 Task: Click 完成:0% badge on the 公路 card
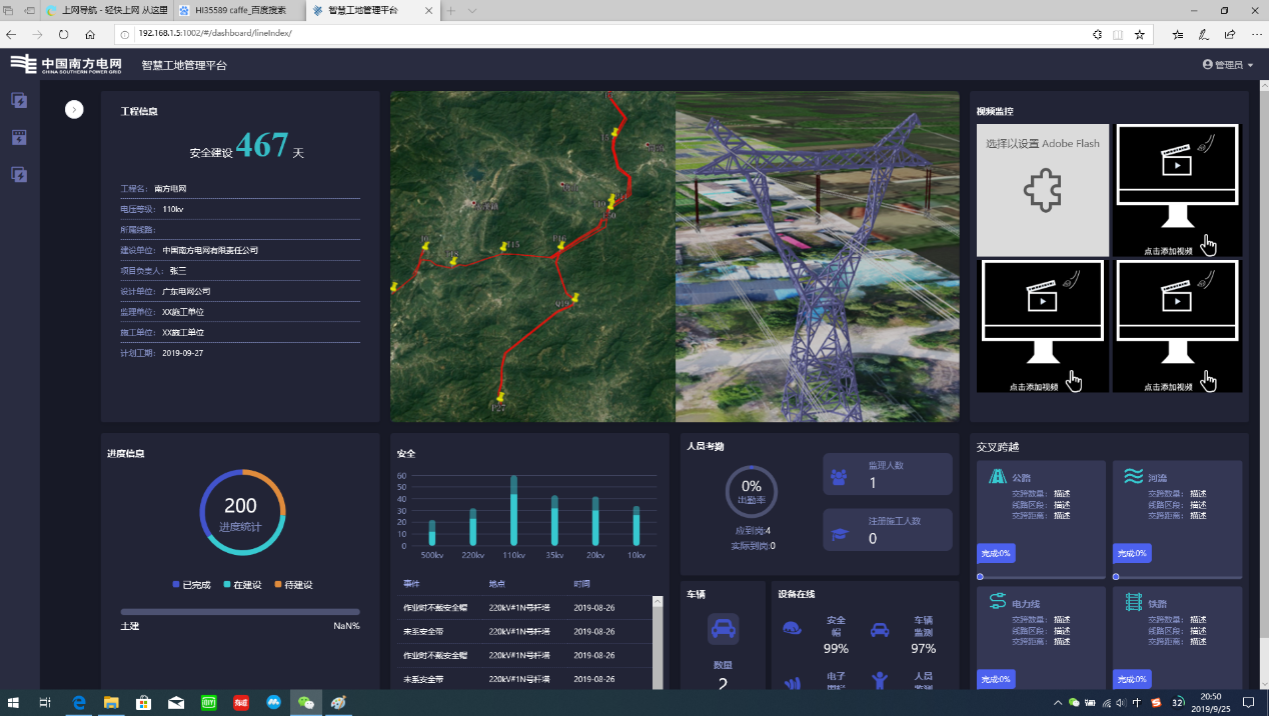point(995,554)
